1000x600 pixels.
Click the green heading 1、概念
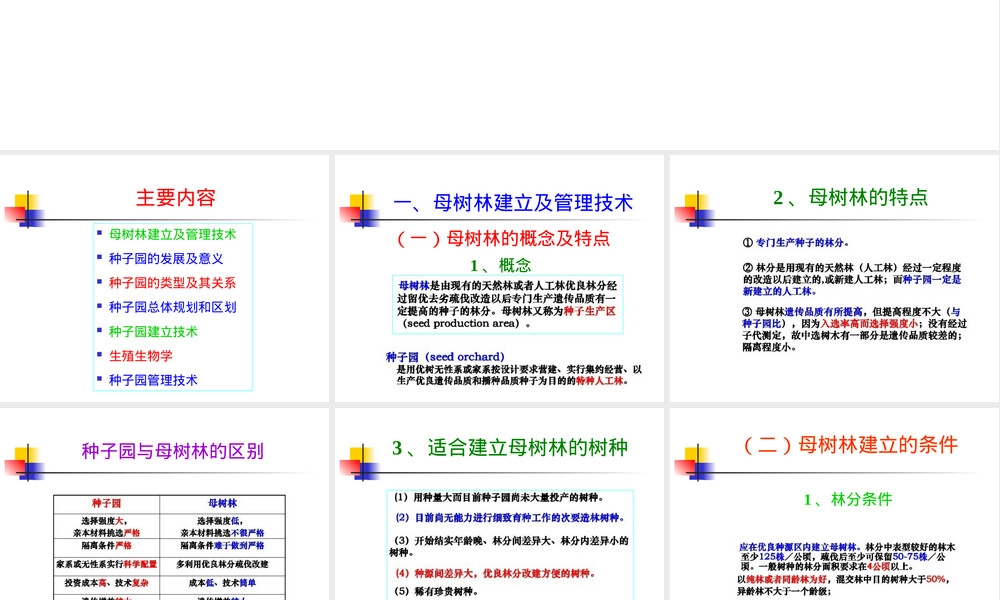click(x=501, y=265)
